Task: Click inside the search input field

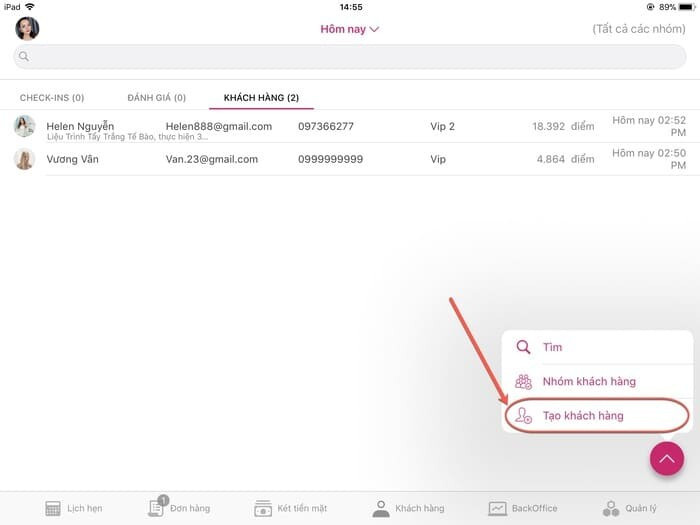Action: pyautogui.click(x=350, y=56)
